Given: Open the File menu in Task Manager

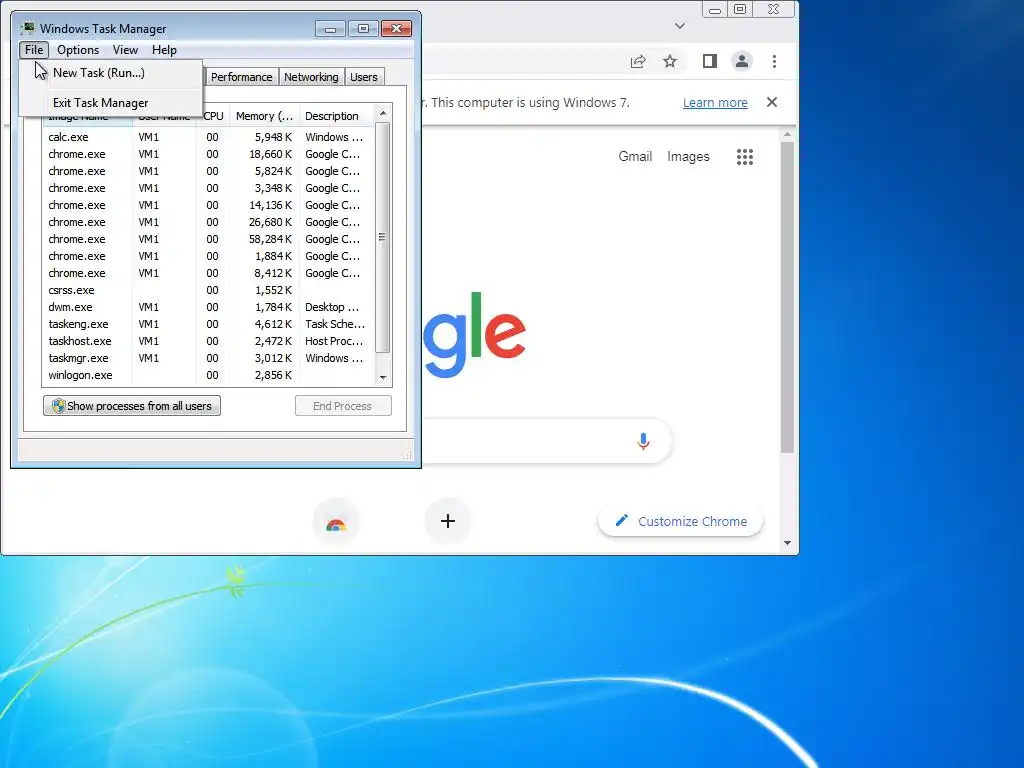Looking at the screenshot, I should (34, 50).
